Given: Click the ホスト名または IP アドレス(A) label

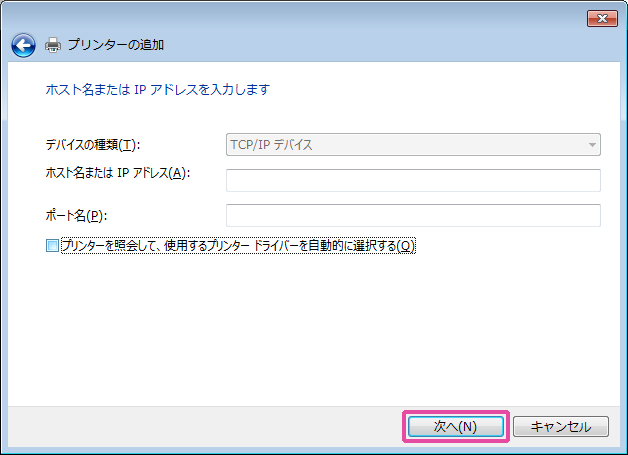Looking at the screenshot, I should click(118, 172).
